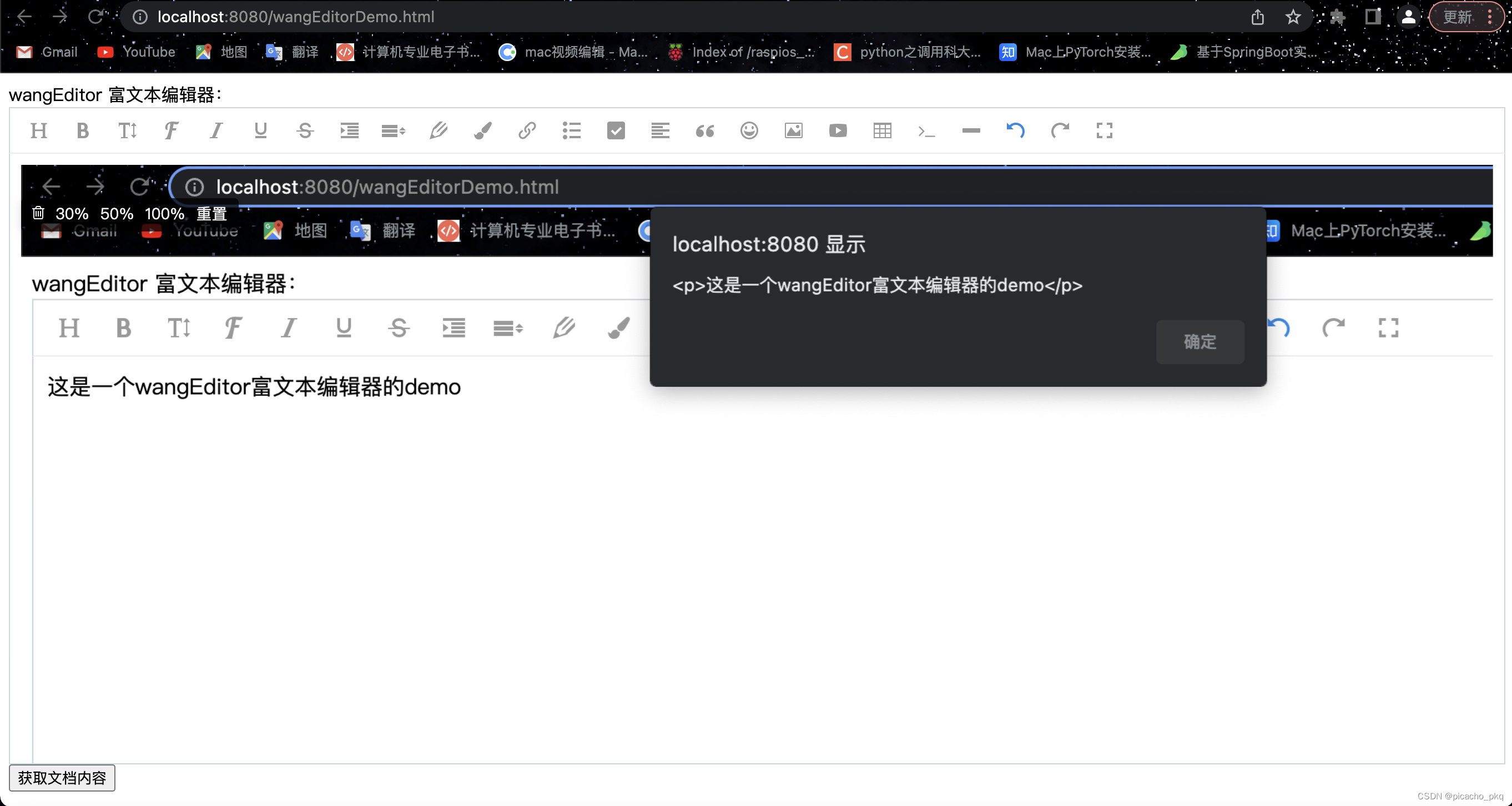The width and height of the screenshot is (1512, 806).
Task: Open the 计算机专业电子书 bookmark in the browser bookmarks bar
Action: (x=409, y=52)
